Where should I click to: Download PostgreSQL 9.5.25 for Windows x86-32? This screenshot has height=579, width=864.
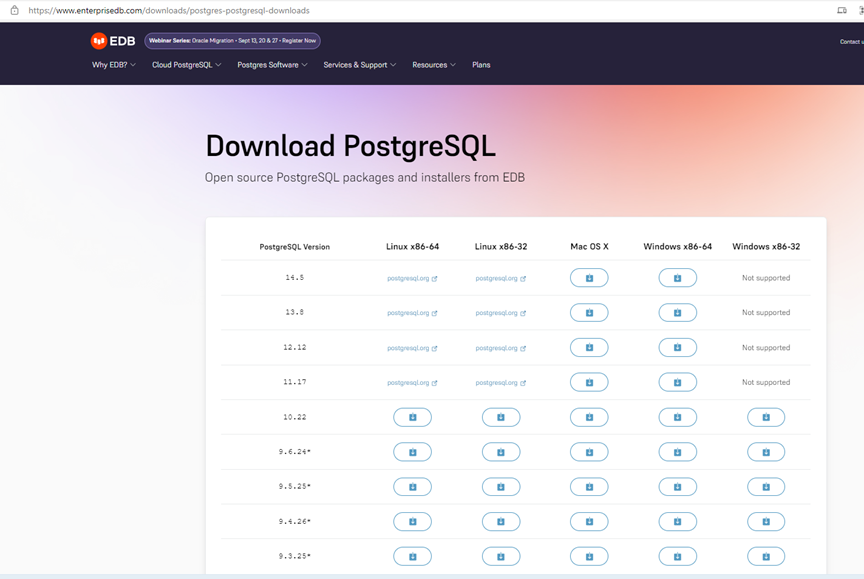point(766,486)
